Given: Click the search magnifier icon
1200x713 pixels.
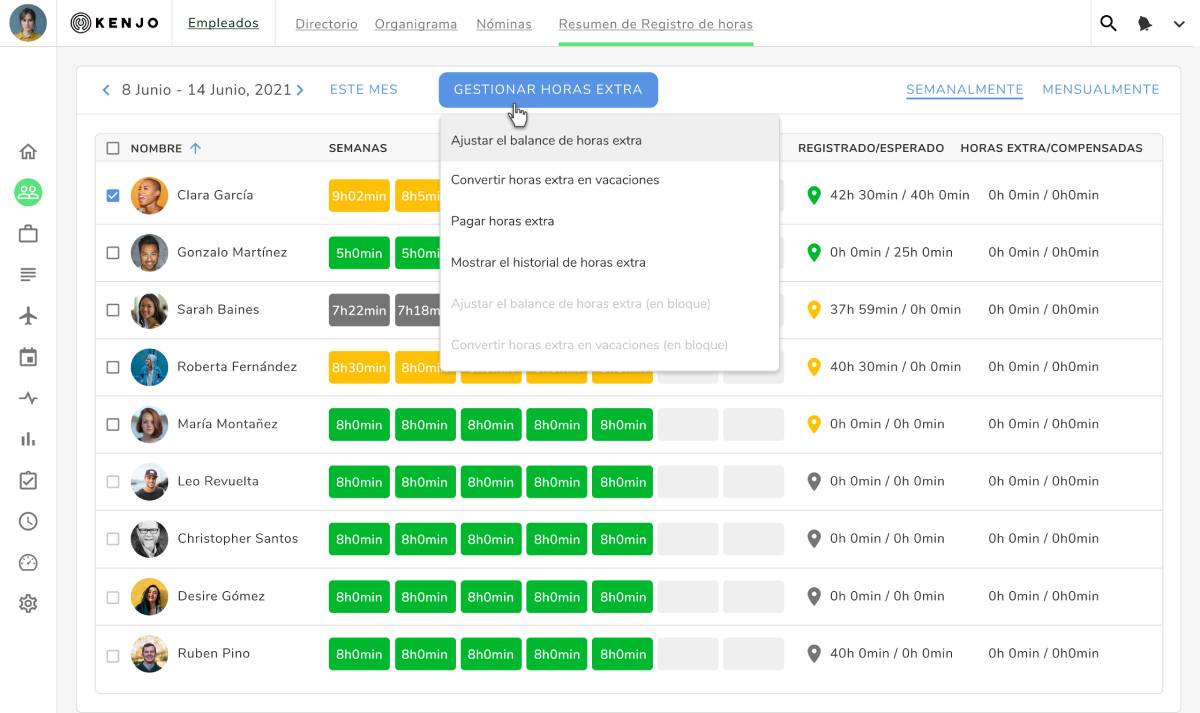Looking at the screenshot, I should [x=1108, y=23].
